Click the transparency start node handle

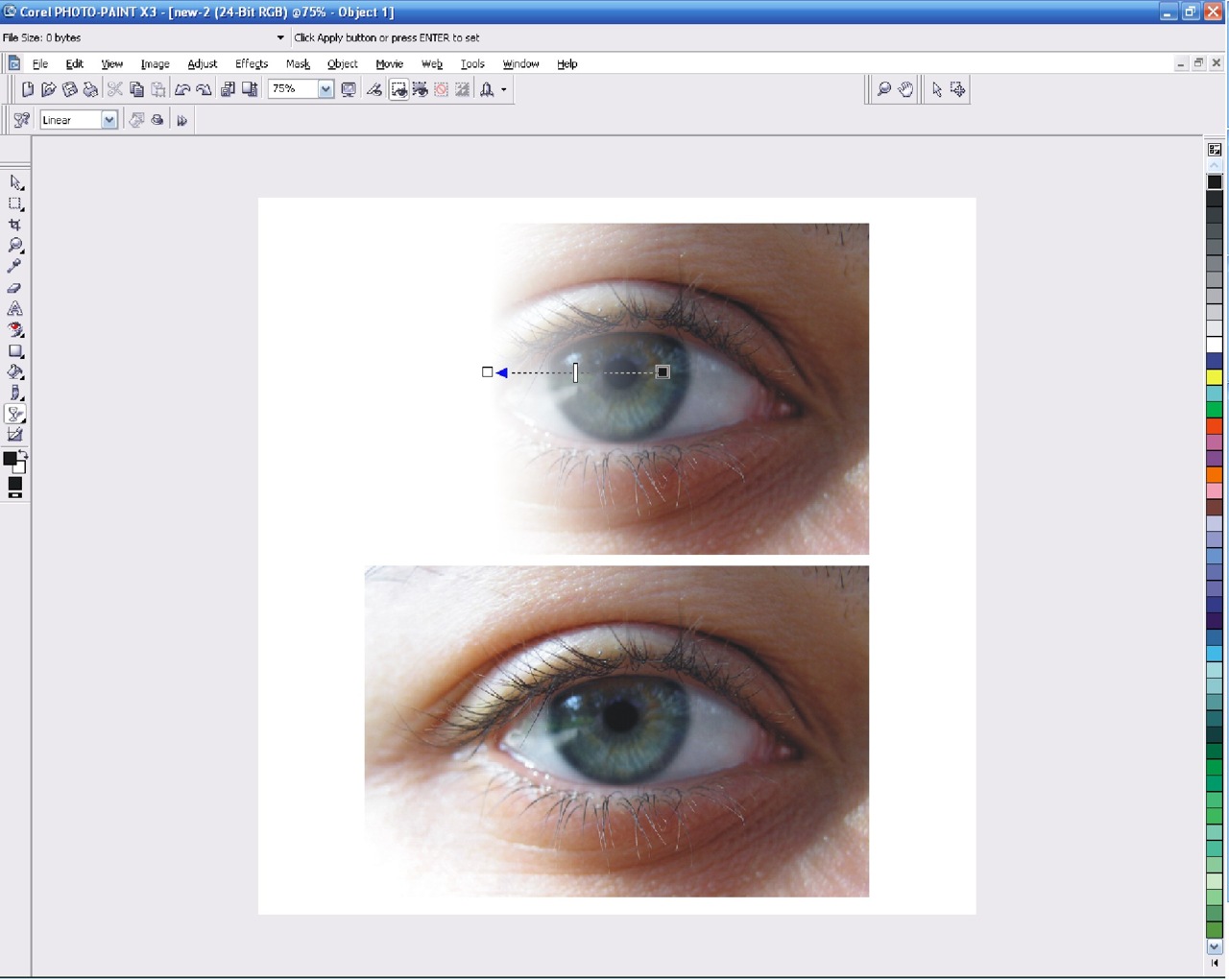coord(663,371)
